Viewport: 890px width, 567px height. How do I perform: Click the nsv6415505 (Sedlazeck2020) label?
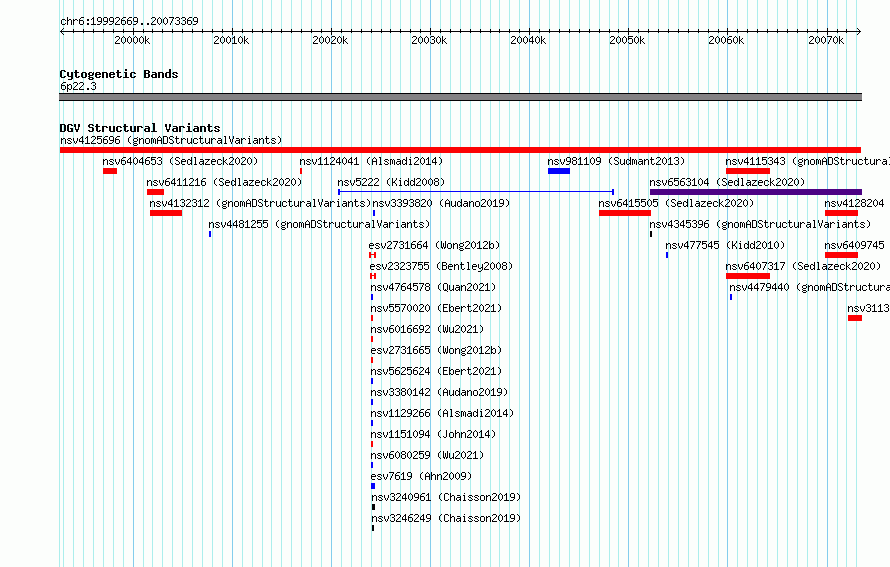click(676, 203)
